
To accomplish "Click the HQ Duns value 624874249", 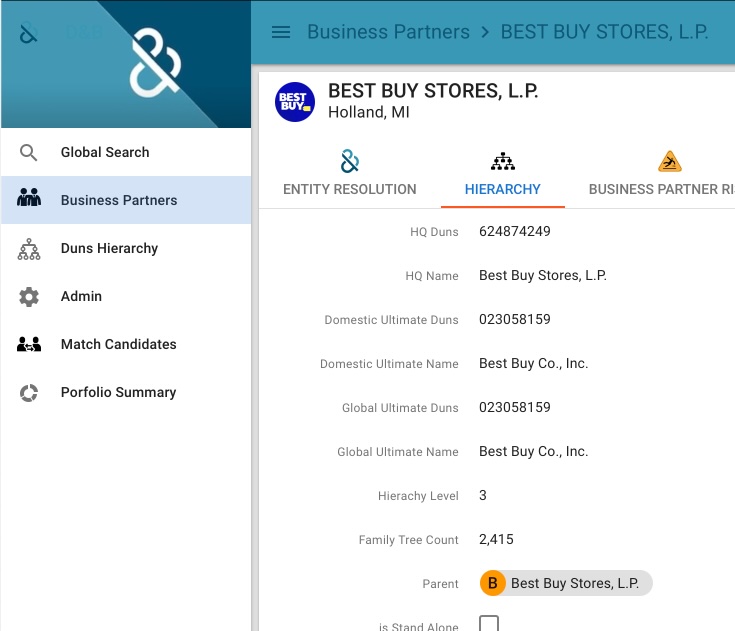I will click(515, 231).
